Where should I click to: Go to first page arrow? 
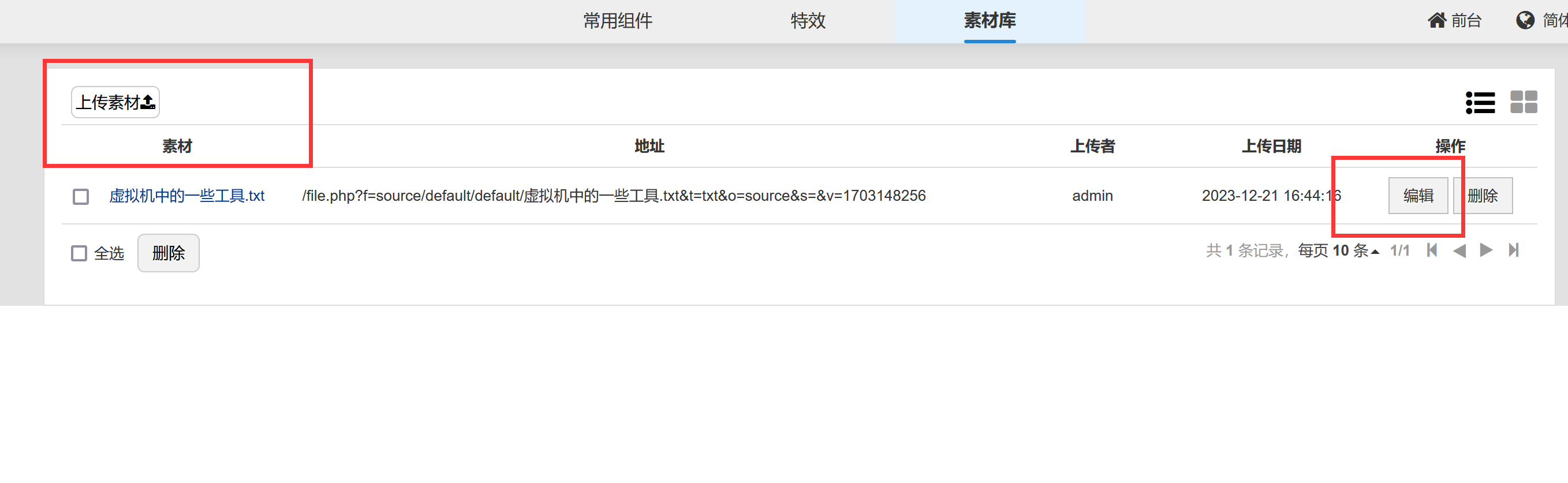(1432, 250)
